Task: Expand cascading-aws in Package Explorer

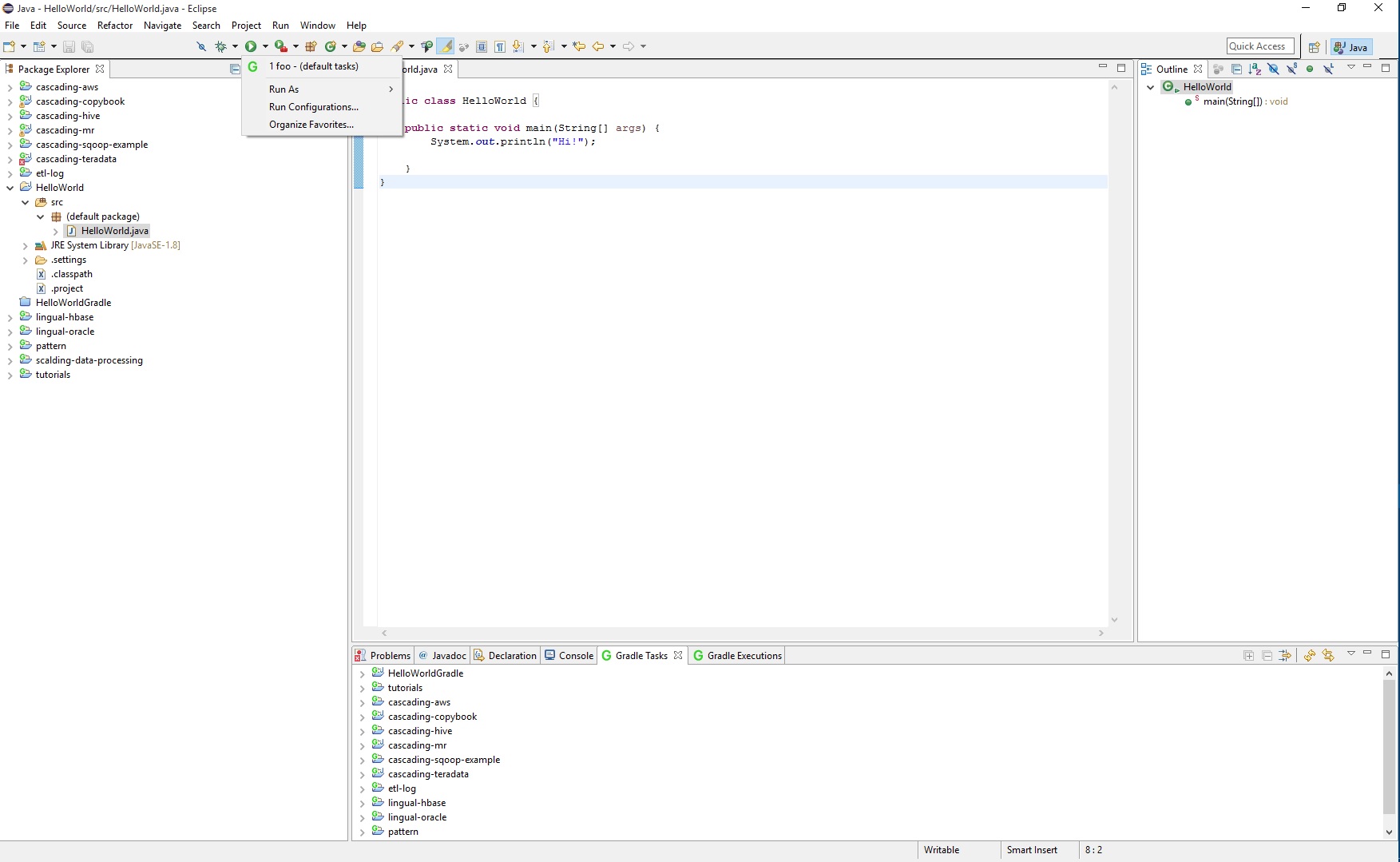Action: tap(10, 87)
